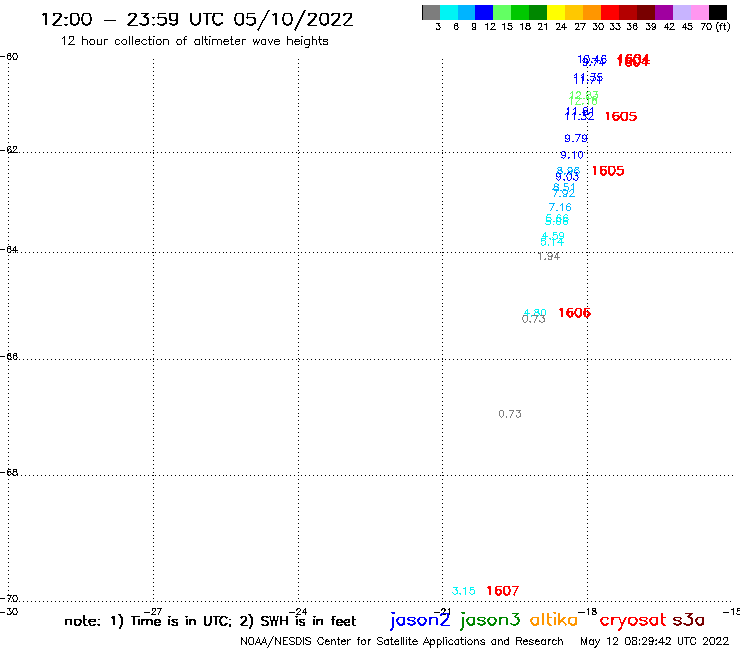Choose the lavender 45 ft legend swatch
Image resolution: width=740 pixels, height=650 pixels.
682,12
